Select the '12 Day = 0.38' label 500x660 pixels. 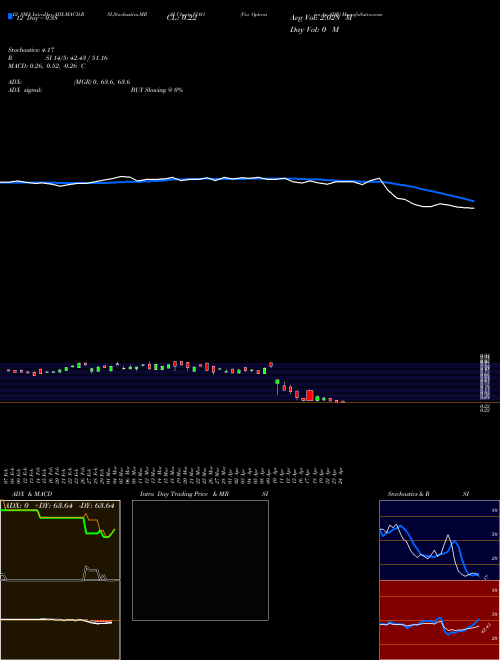[x=35, y=18]
